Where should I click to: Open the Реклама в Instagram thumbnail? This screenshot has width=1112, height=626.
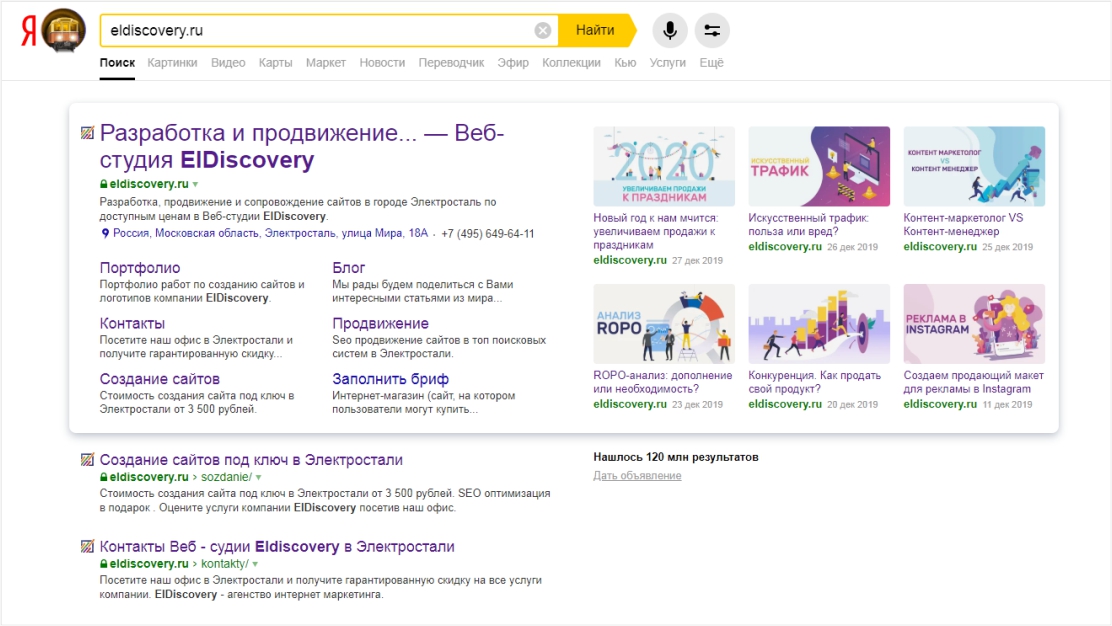pyautogui.click(x=974, y=324)
